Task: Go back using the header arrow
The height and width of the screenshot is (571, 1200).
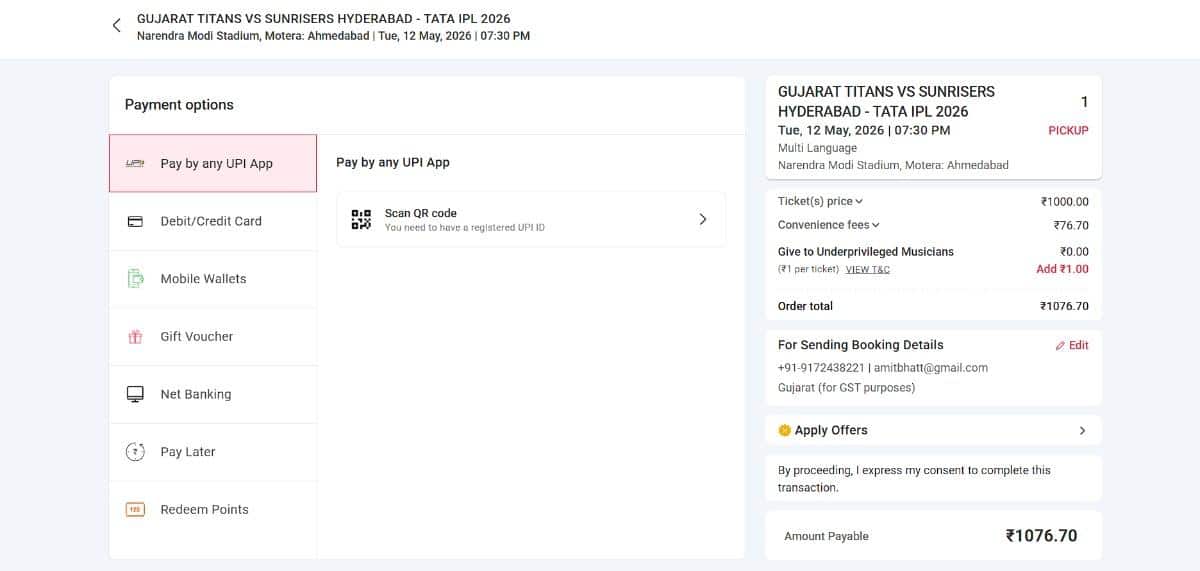Action: tap(117, 26)
